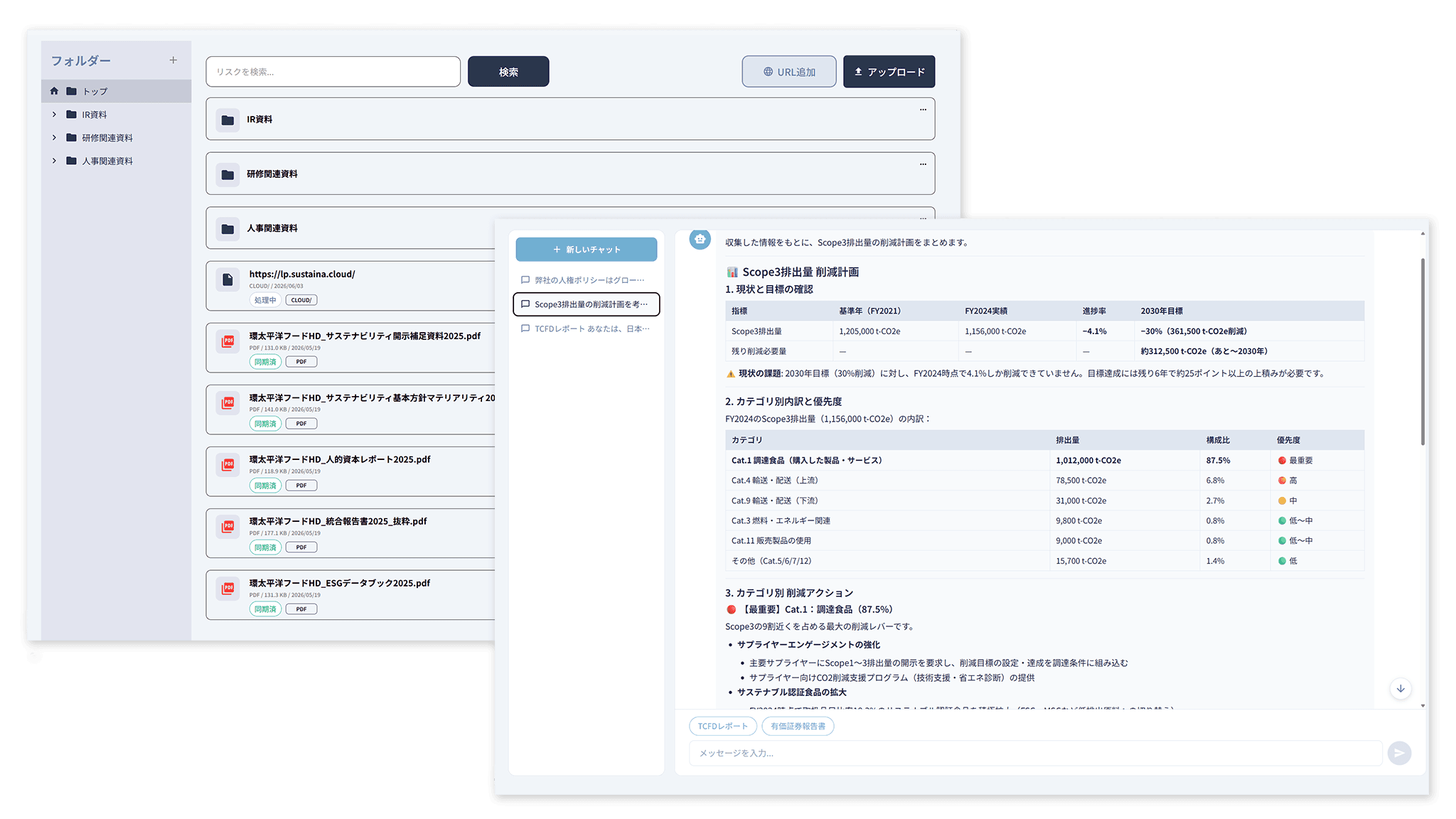Open the IR資料 folder card icon
Screen dimensions: 1456x819
227,120
